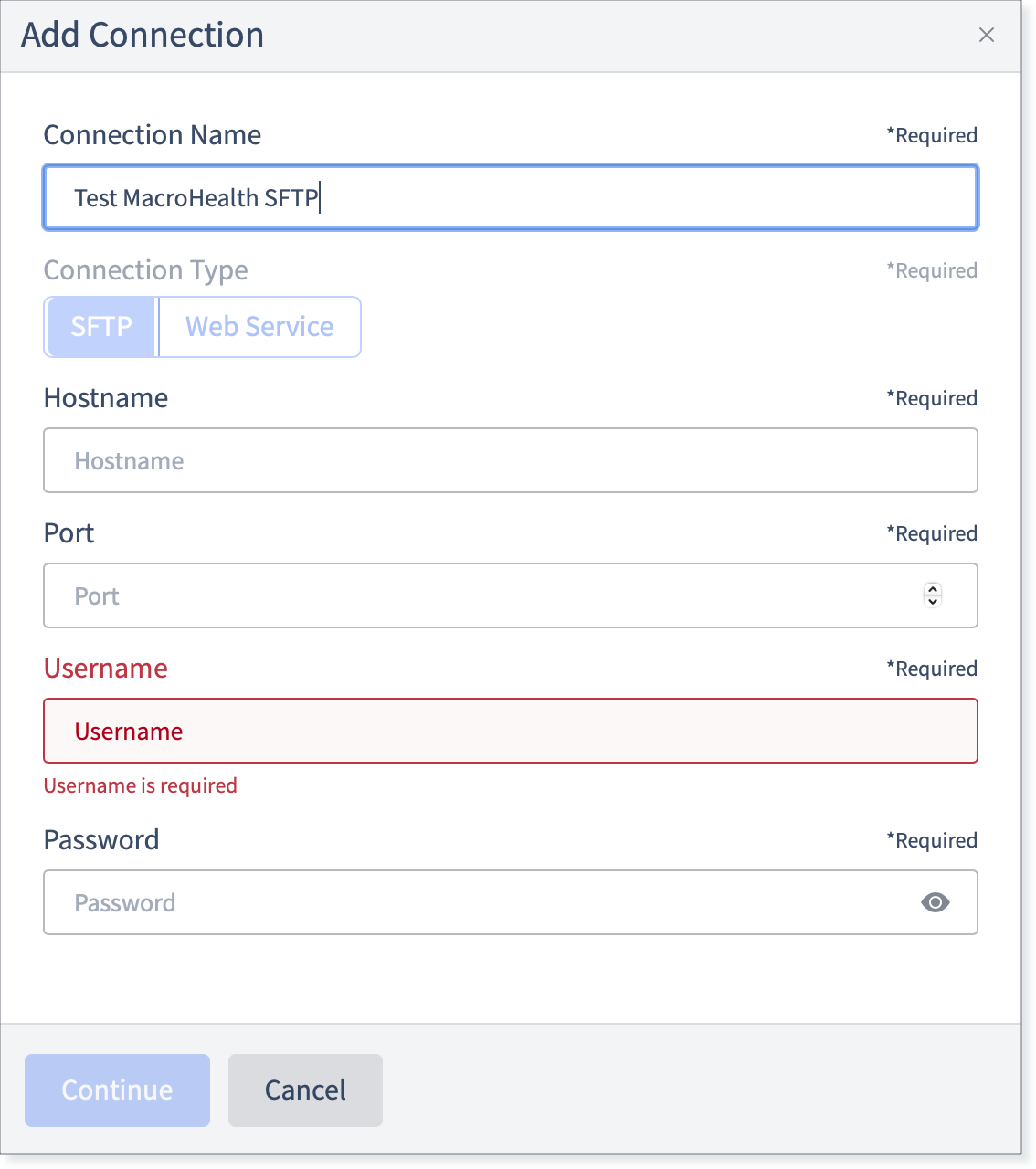Viewport: 1036px width, 1169px height.
Task: Show the password with the eye icon
Action: 935,902
